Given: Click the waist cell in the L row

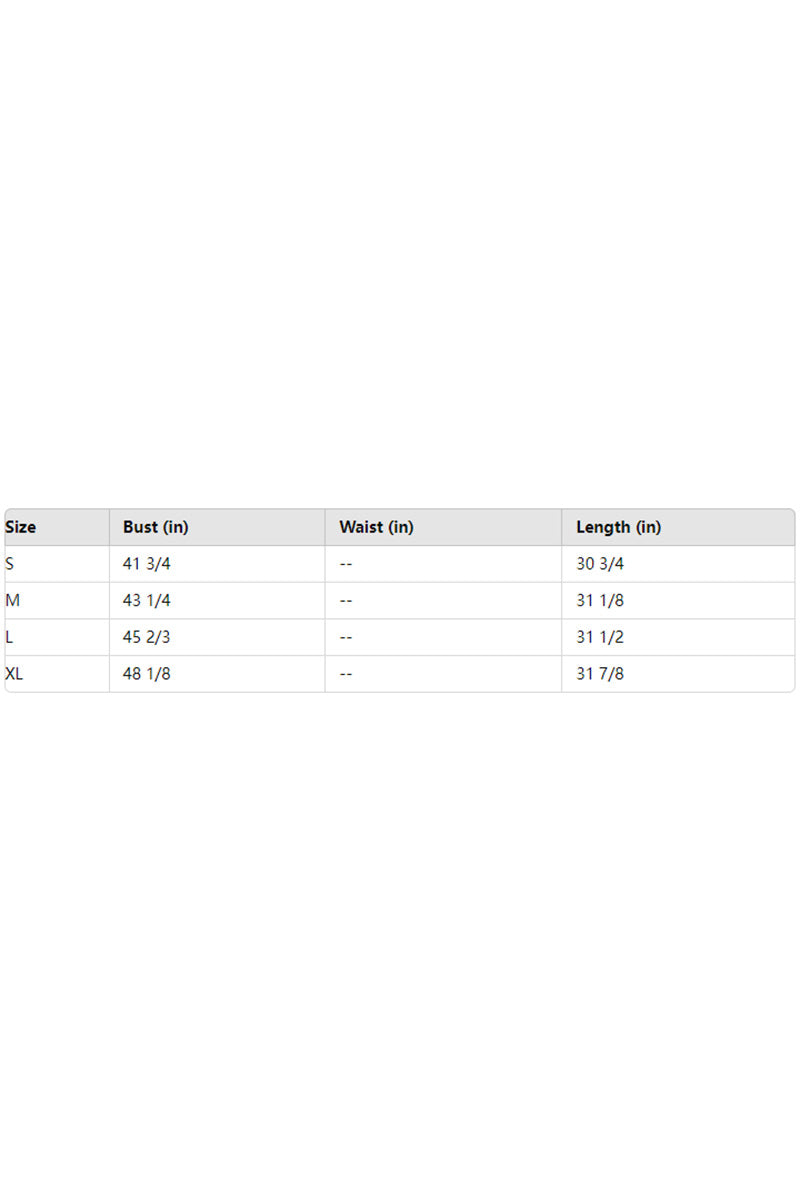Looking at the screenshot, I should pyautogui.click(x=346, y=637).
